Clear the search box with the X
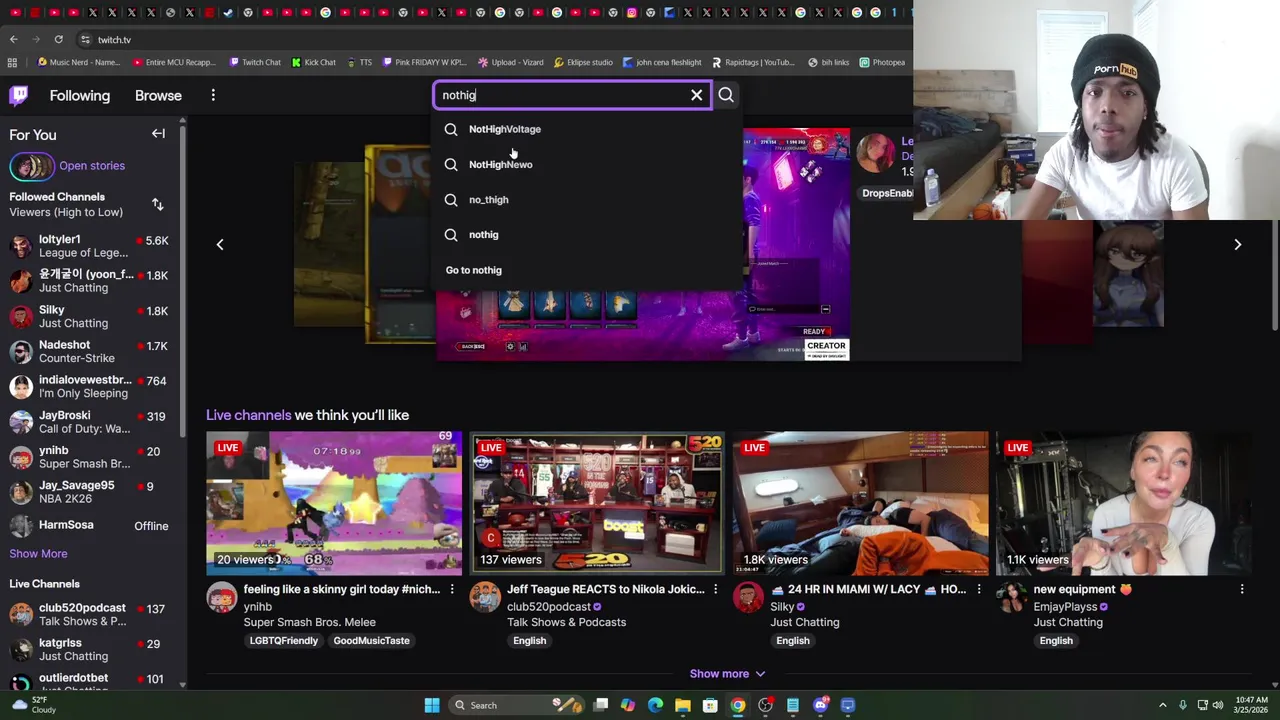 [x=697, y=95]
